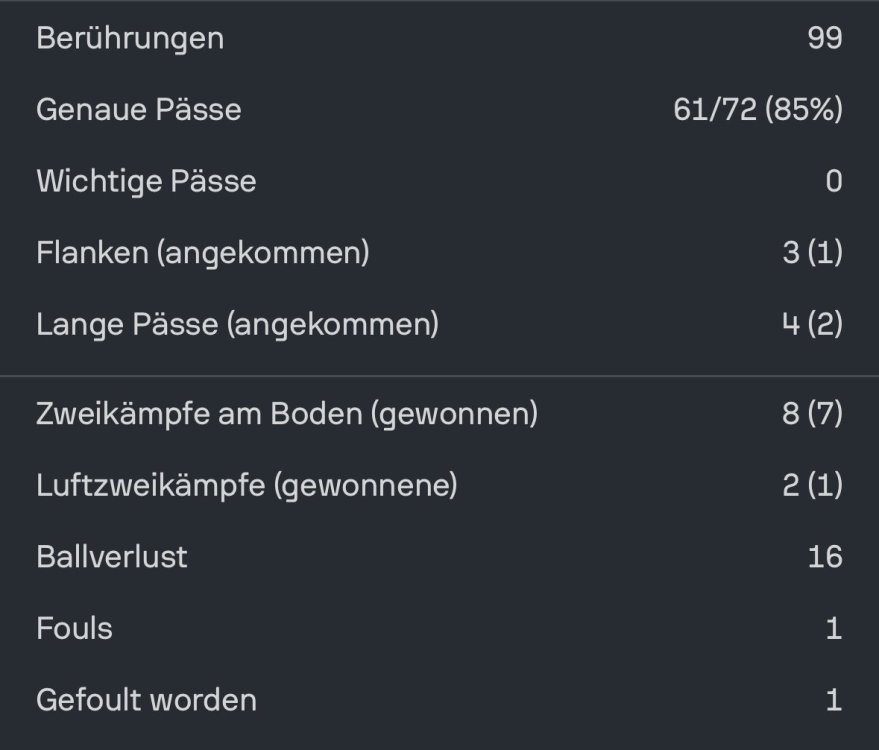Click the Fouls label
This screenshot has height=750, width=879.
(74, 628)
